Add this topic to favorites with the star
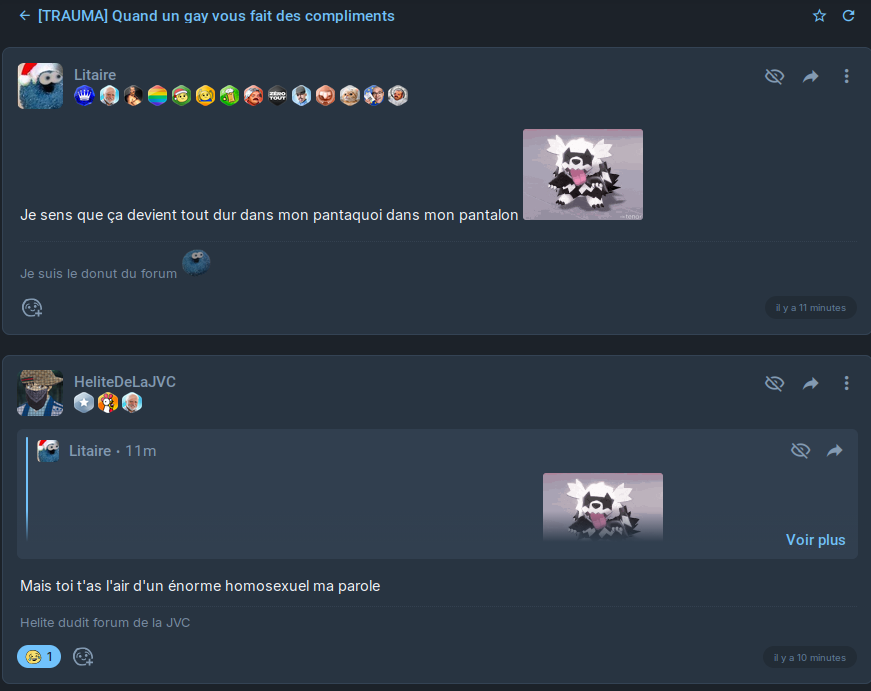871x691 pixels. [x=819, y=16]
